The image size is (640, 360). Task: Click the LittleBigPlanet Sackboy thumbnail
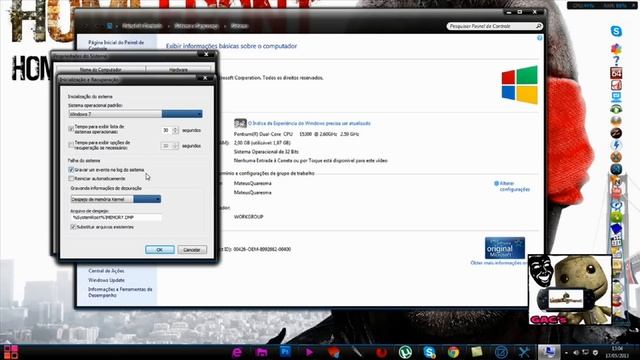click(570, 289)
